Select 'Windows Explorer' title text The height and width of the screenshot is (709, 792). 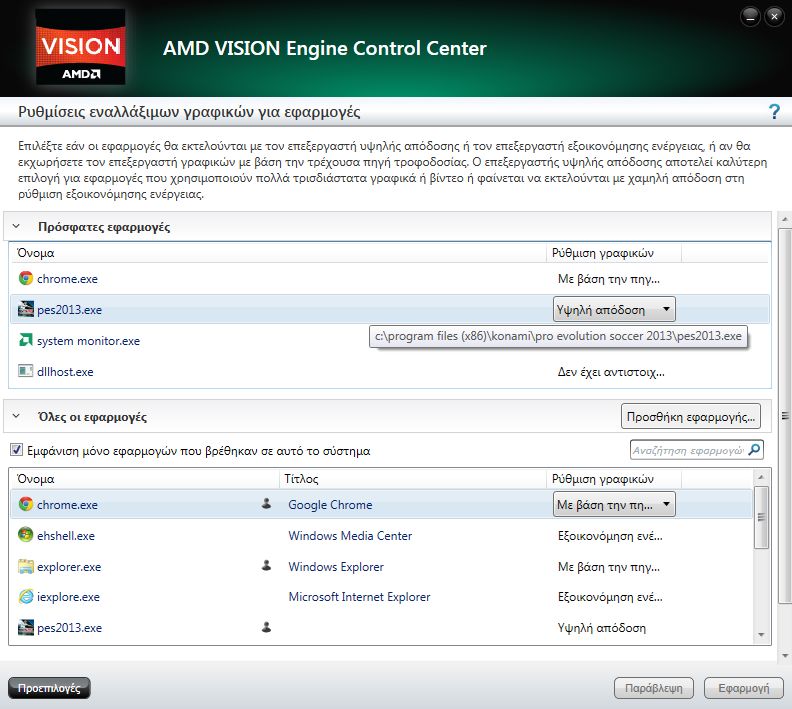click(x=336, y=567)
